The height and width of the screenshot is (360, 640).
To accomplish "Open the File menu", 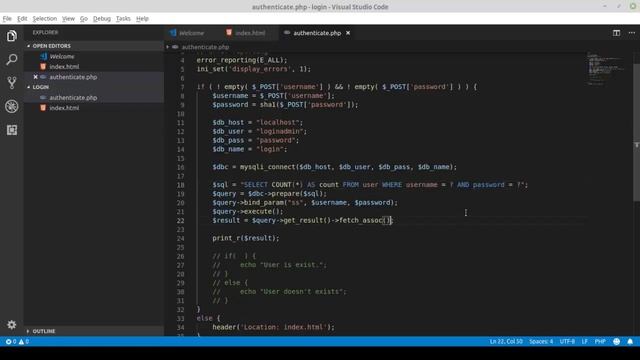I will click(7, 18).
